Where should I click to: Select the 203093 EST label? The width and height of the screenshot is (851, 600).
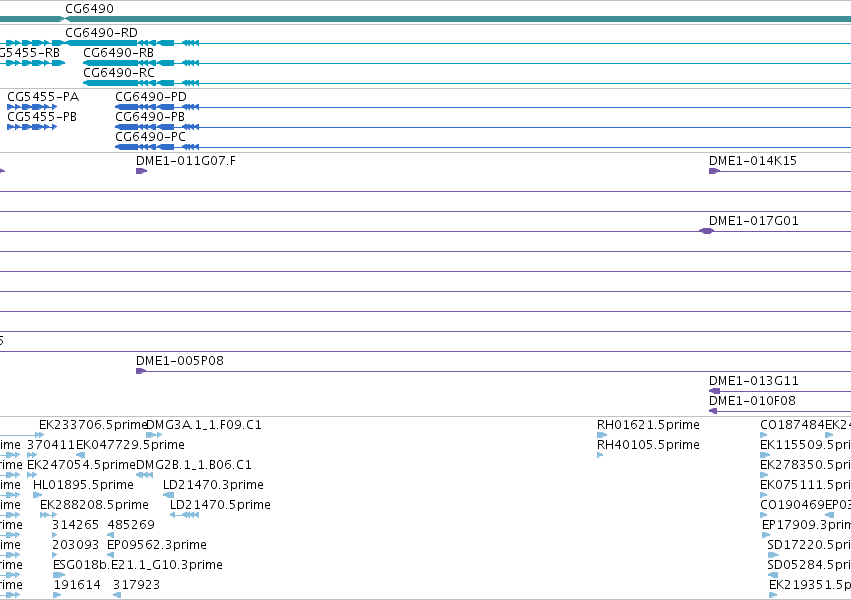point(75,545)
